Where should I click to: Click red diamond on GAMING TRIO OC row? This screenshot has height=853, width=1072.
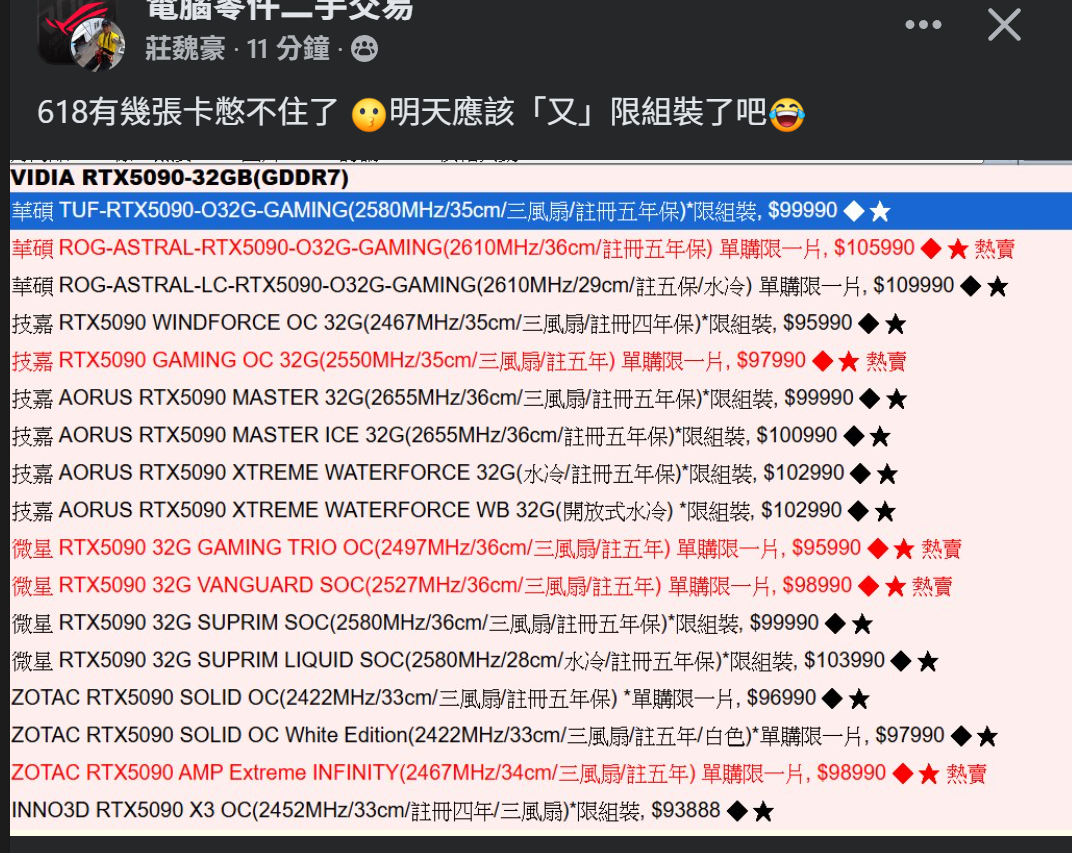click(878, 549)
